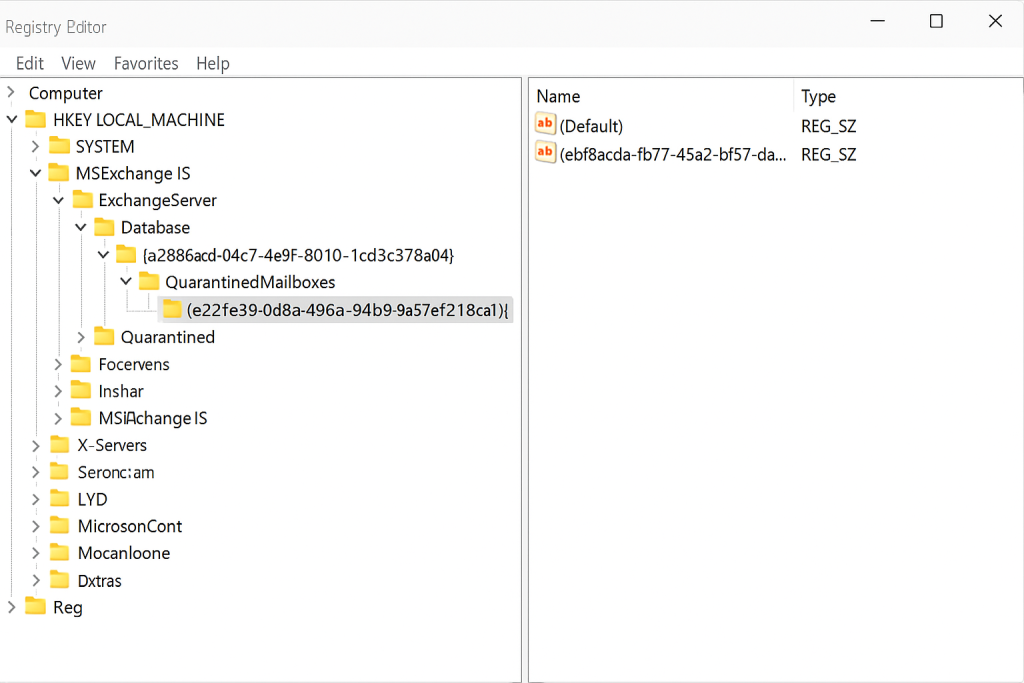Click the HKEY LOCAL_MACHINE folder icon
1024x683 pixels.
(x=36, y=120)
